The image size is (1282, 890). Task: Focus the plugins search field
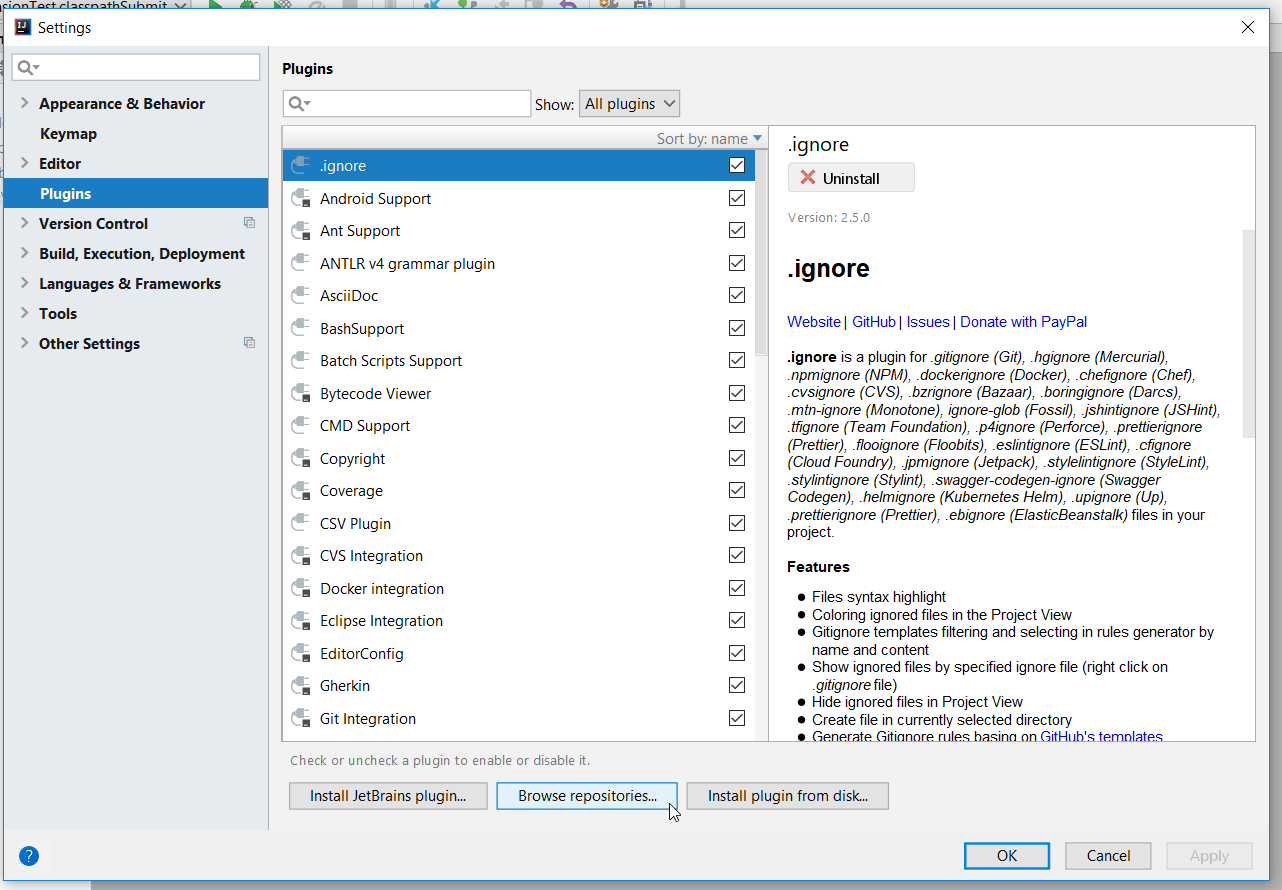407,104
